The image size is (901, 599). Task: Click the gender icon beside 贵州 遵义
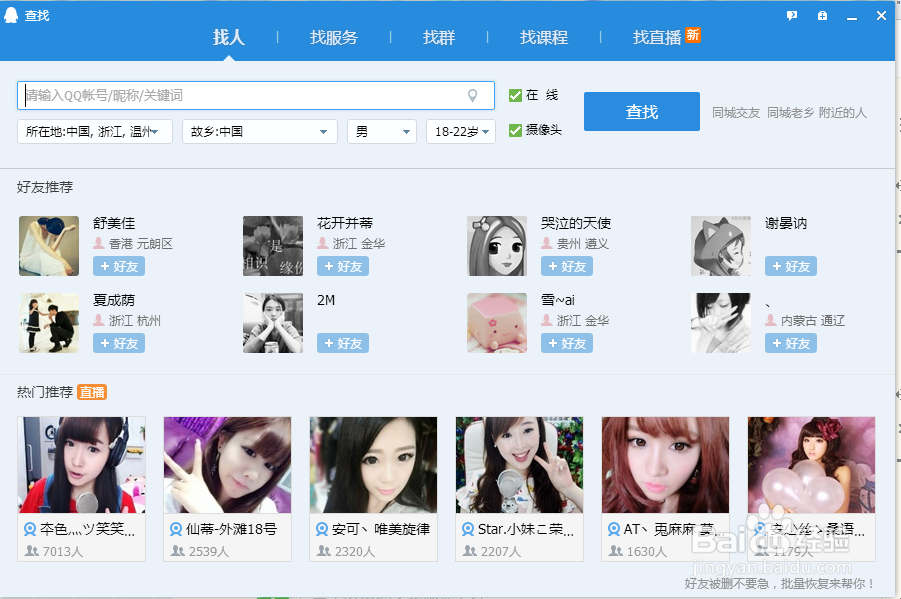point(546,243)
